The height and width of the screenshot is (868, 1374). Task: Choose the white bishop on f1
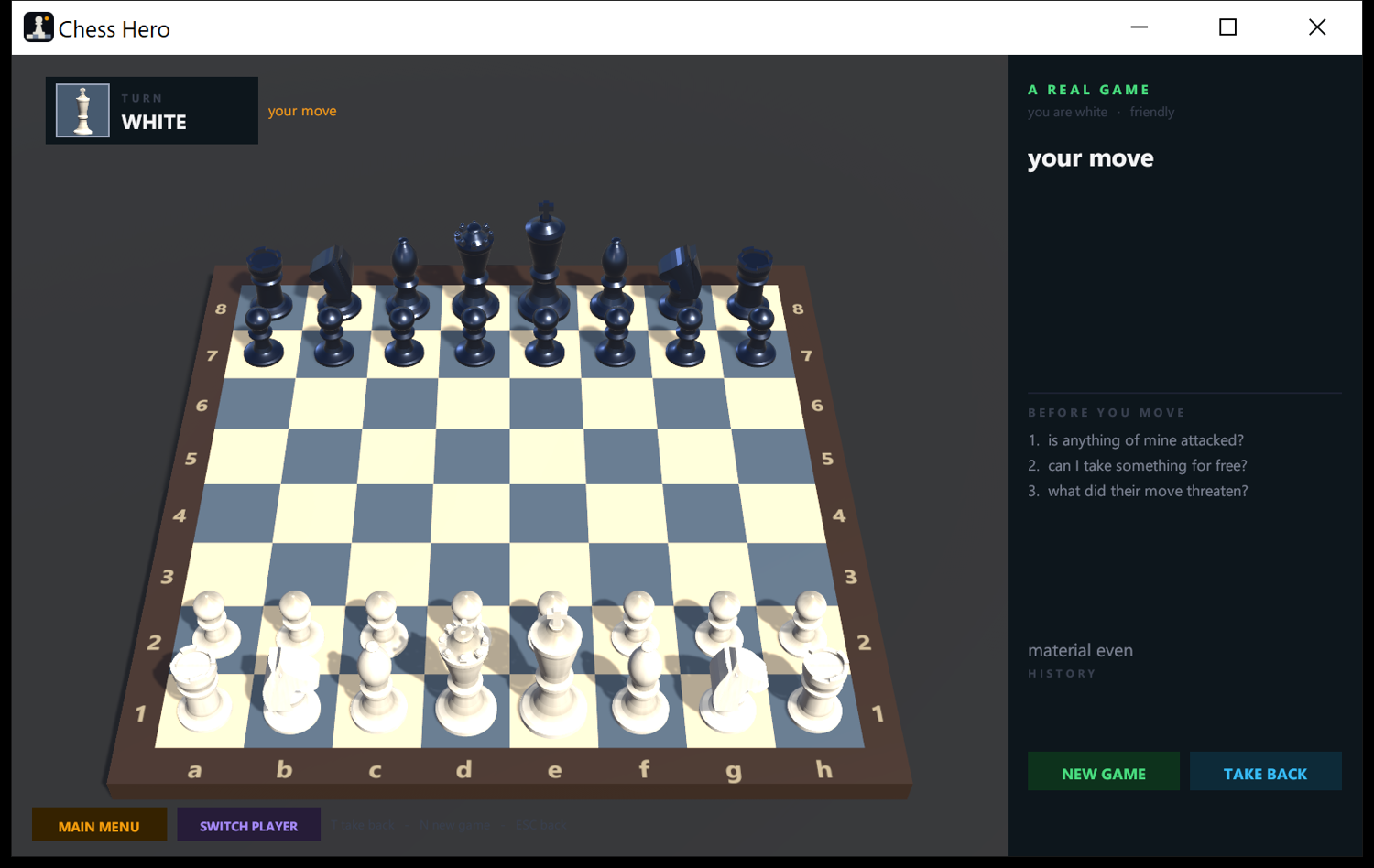tap(641, 687)
